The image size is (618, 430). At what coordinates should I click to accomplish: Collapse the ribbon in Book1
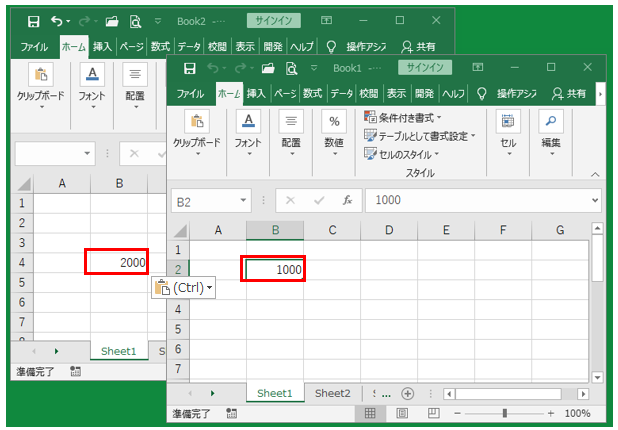pyautogui.click(x=595, y=174)
